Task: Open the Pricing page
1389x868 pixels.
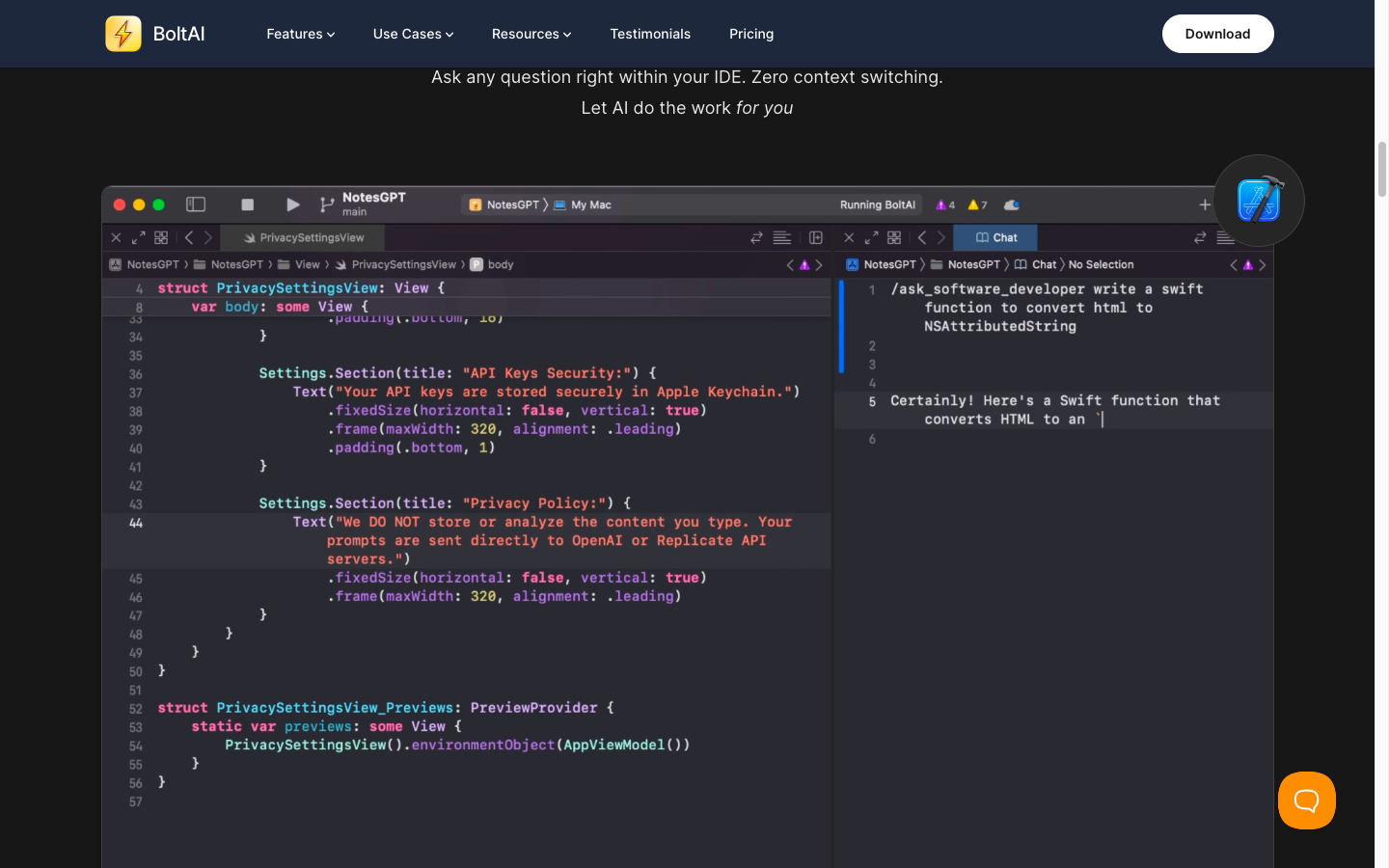Action: (x=751, y=34)
